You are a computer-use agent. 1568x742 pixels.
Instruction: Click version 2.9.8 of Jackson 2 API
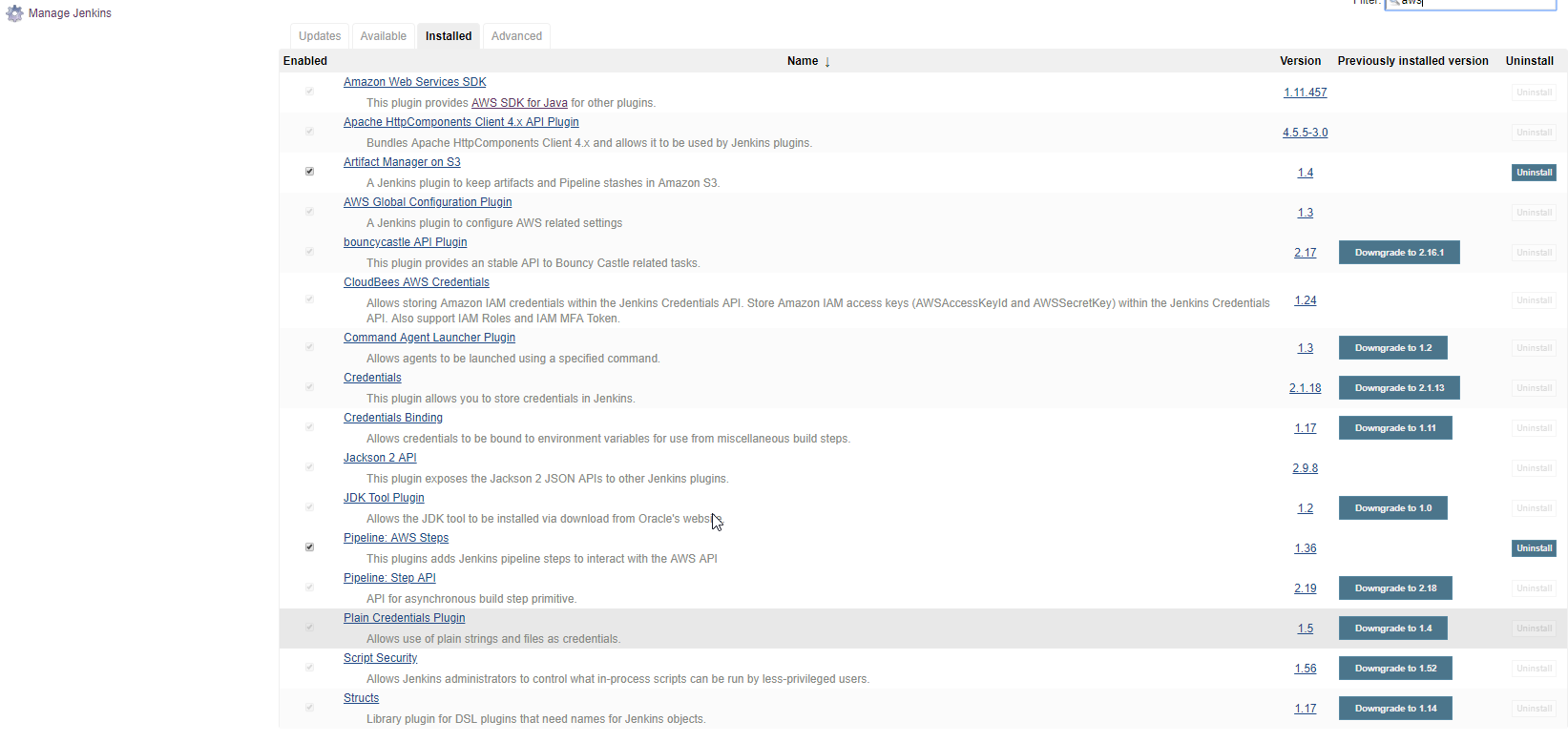(x=1305, y=468)
